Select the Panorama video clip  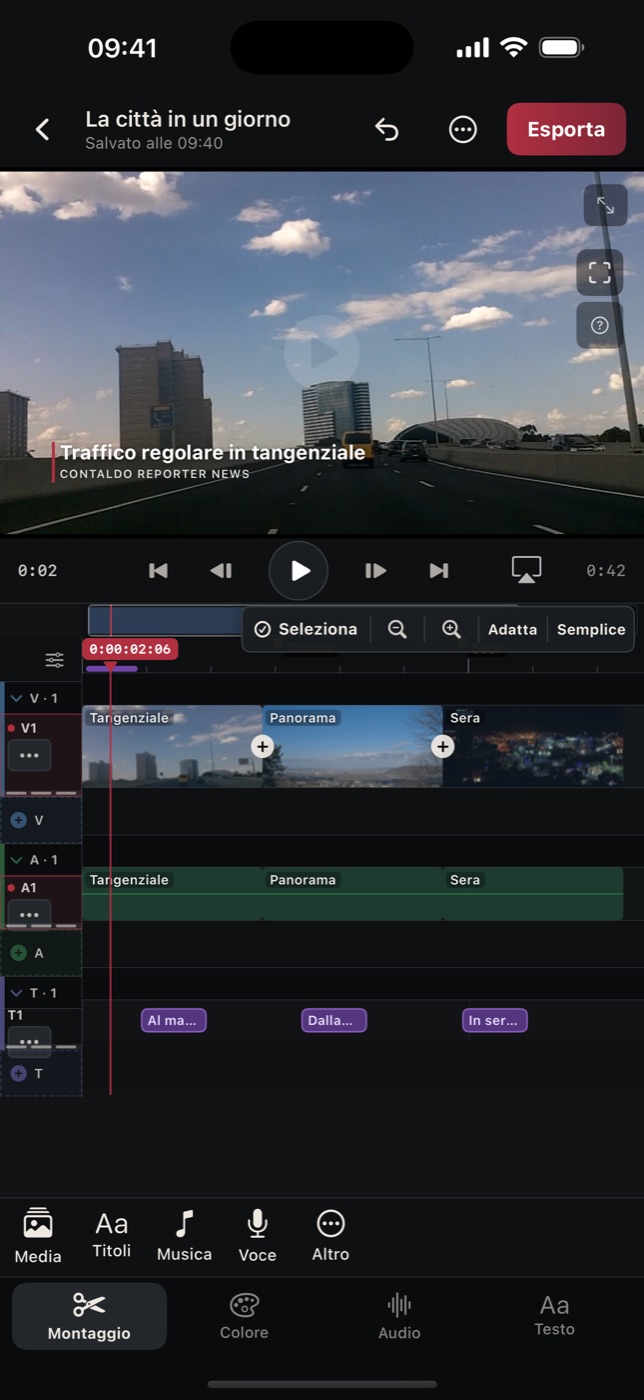click(352, 746)
